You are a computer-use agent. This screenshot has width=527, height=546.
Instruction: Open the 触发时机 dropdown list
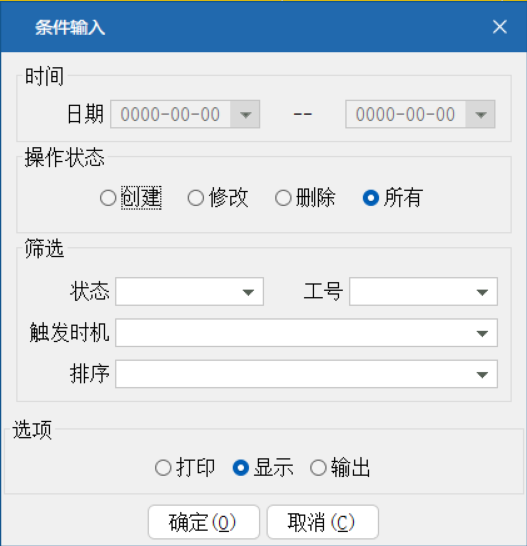click(x=482, y=333)
